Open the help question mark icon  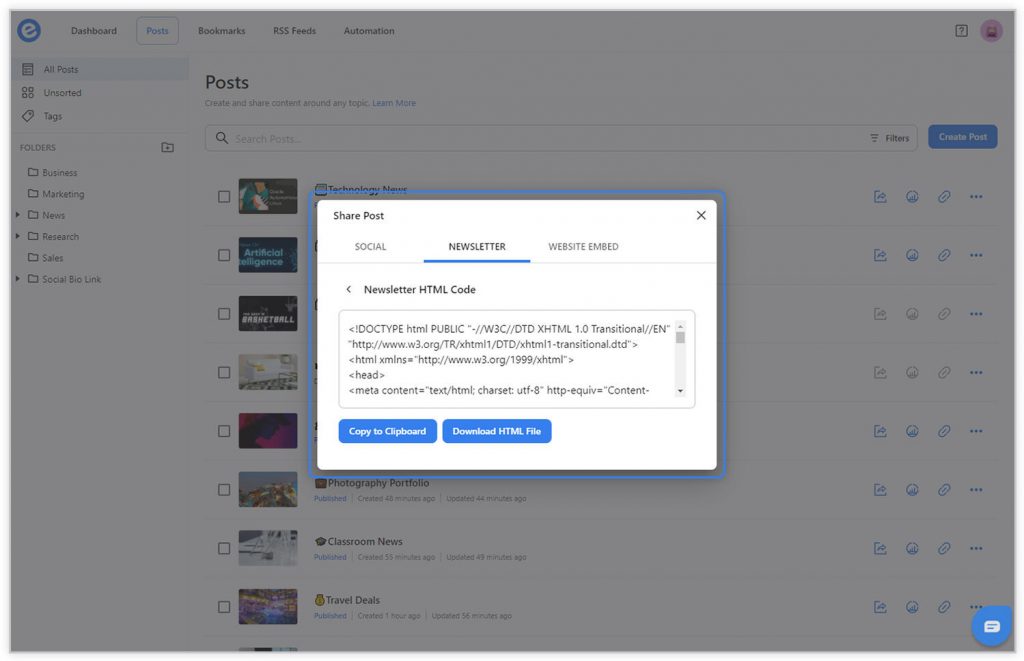(961, 31)
